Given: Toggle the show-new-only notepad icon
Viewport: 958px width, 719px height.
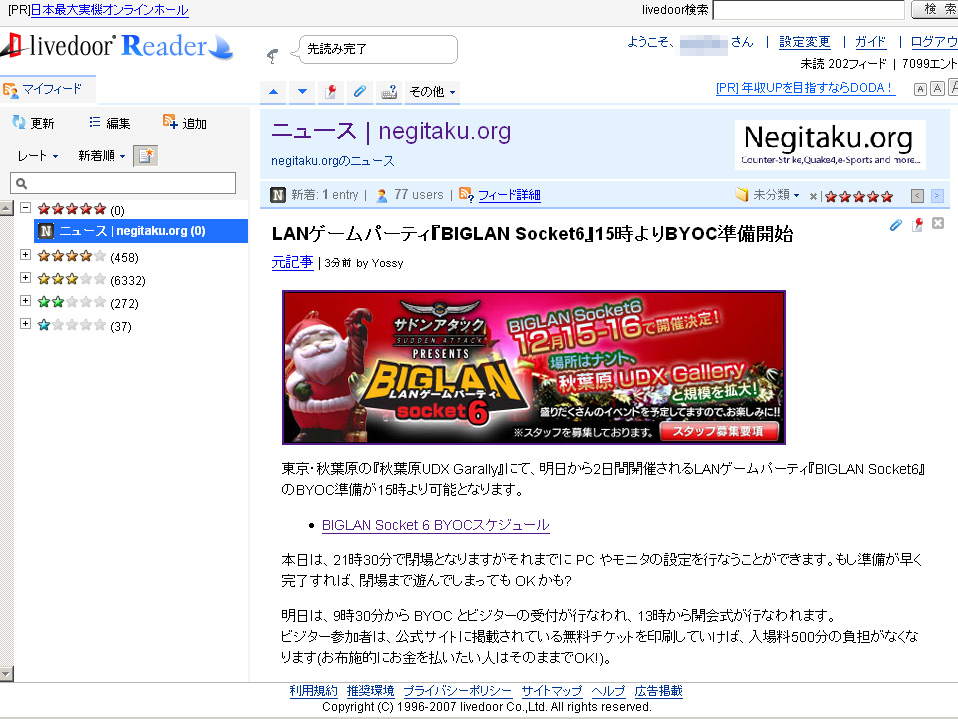Looking at the screenshot, I should click(145, 156).
